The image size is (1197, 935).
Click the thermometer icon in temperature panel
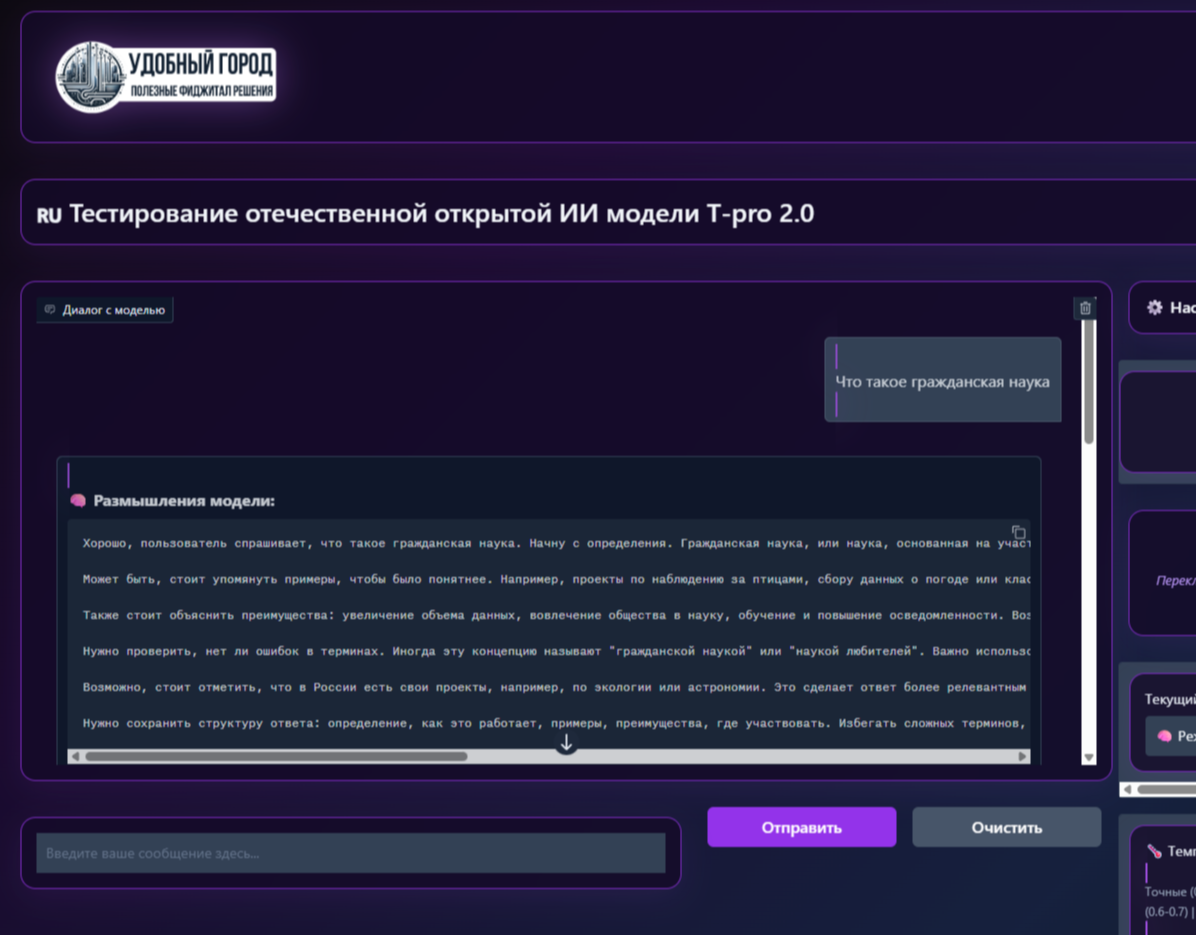click(x=1153, y=851)
